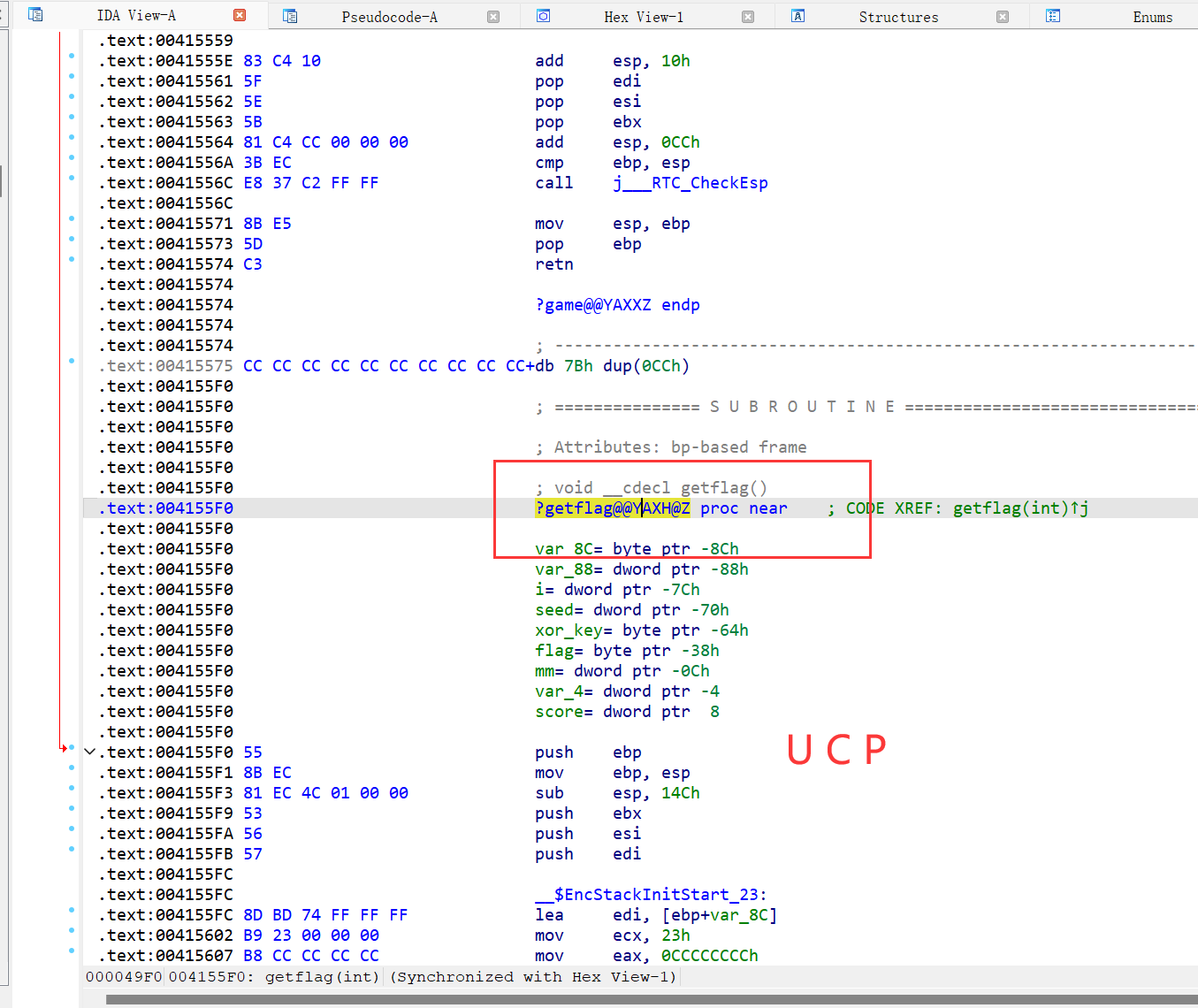Close the Structures tab
This screenshot has width=1198, height=1008.
[1003, 17]
